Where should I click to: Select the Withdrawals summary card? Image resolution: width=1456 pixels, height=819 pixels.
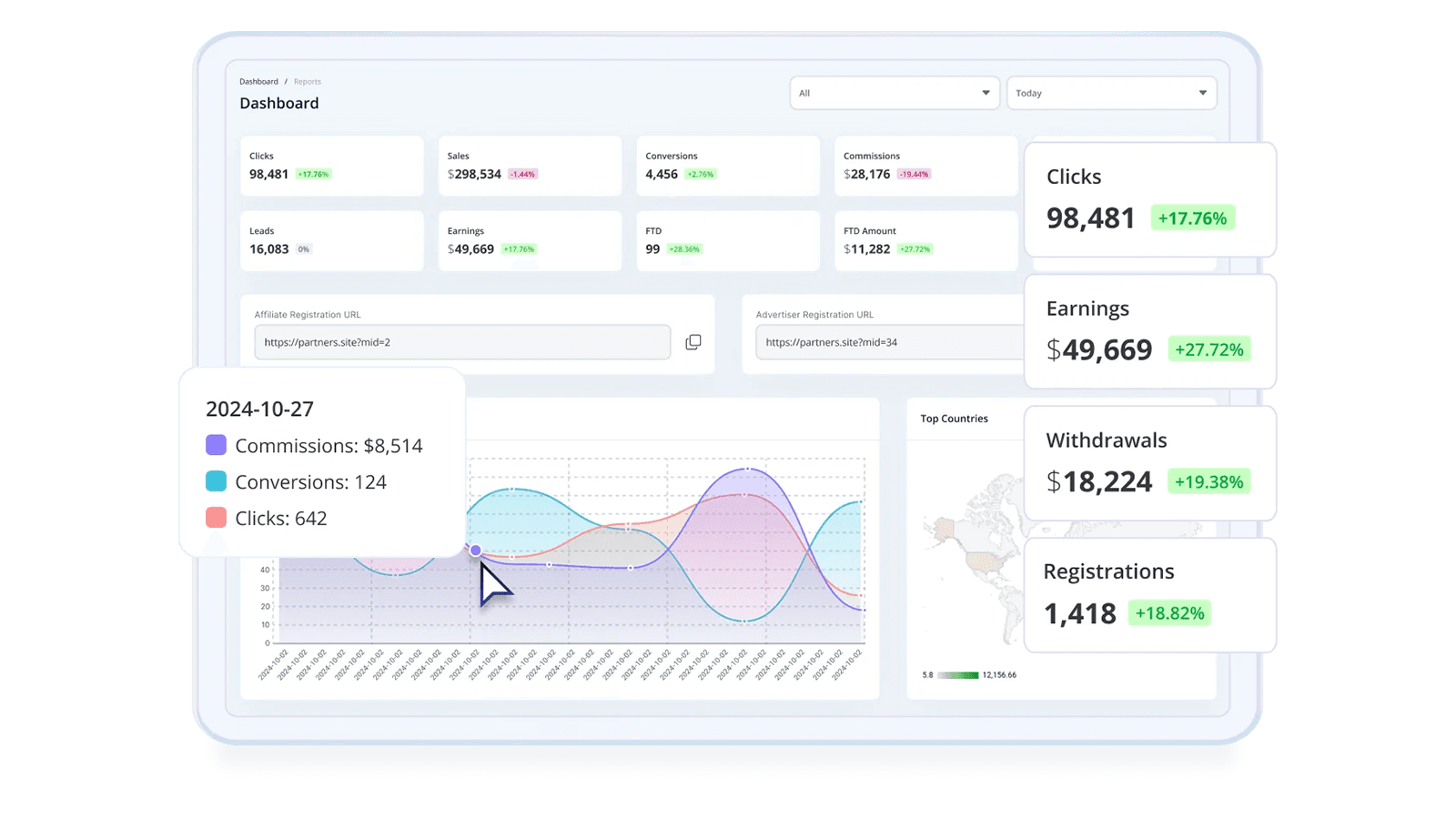click(x=1149, y=464)
